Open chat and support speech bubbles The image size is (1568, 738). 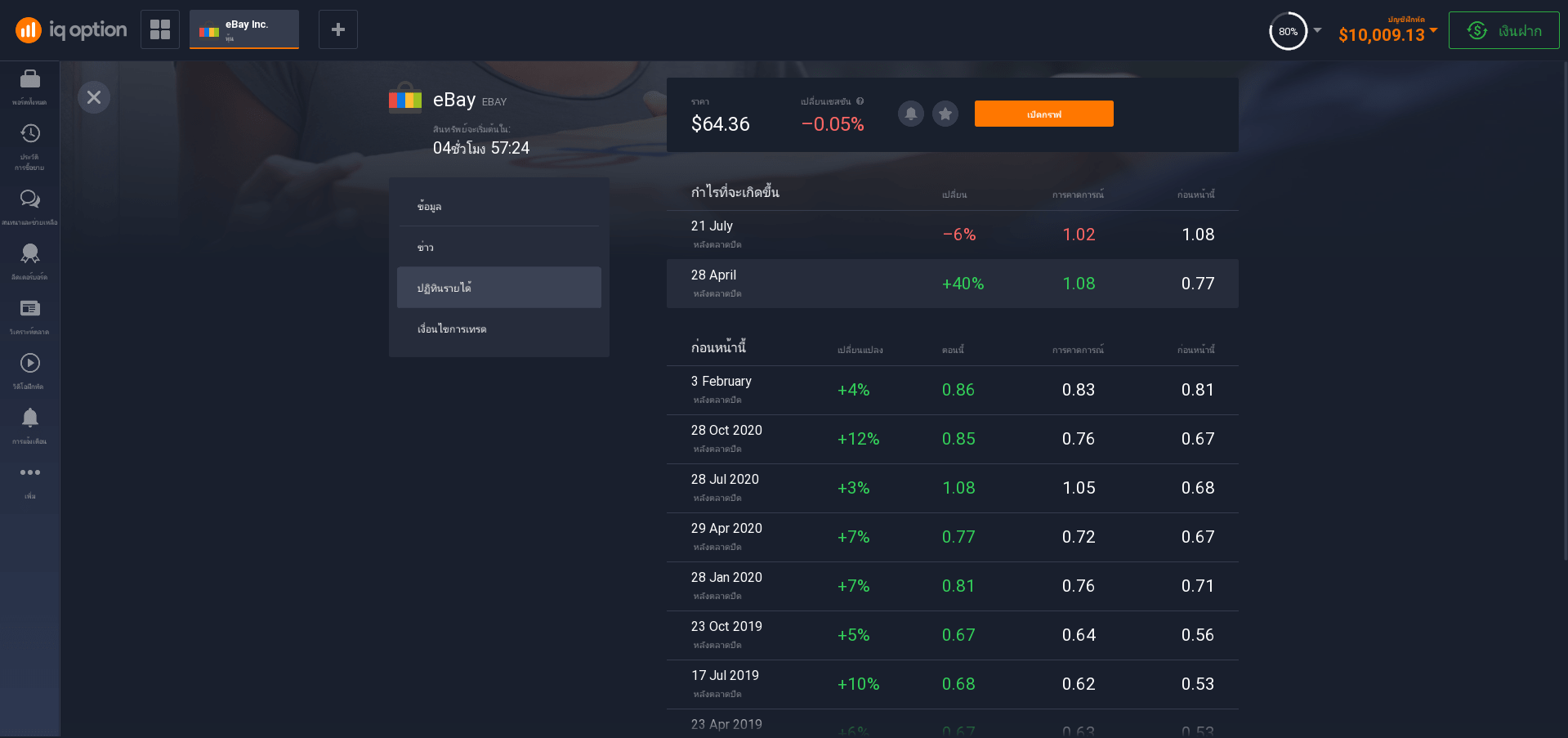point(30,199)
